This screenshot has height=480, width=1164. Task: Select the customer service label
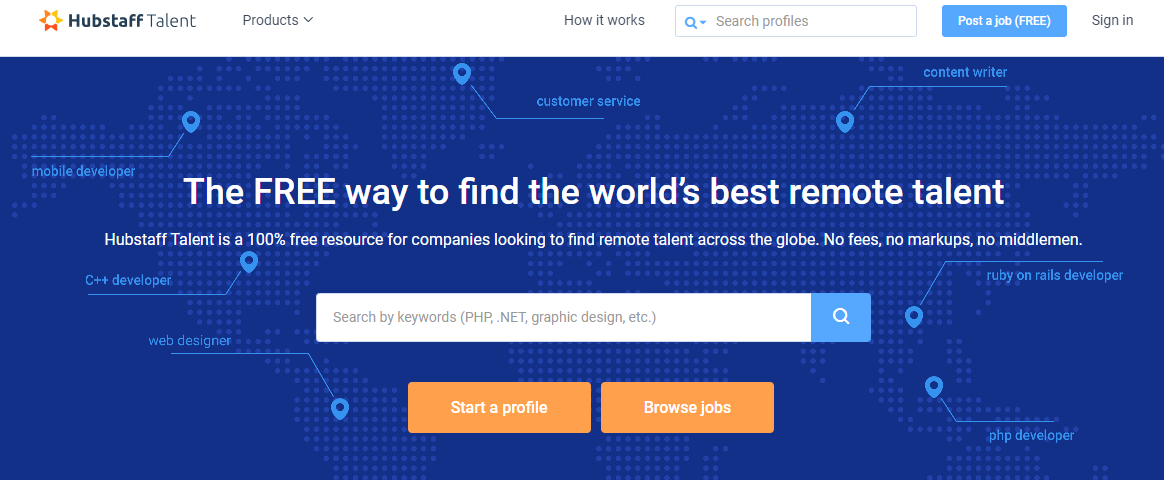coord(588,101)
